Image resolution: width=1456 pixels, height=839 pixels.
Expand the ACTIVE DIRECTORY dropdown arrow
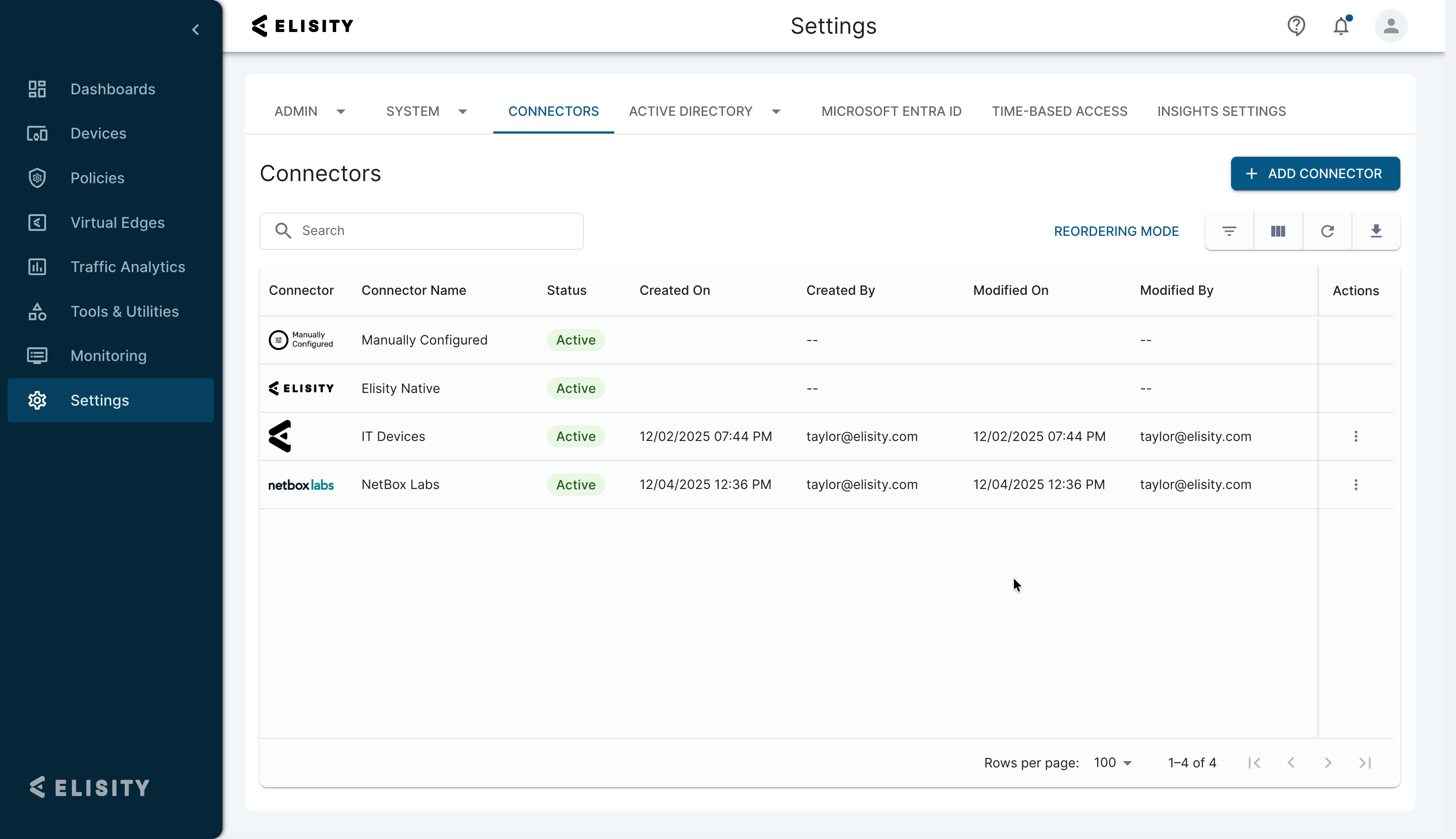coord(776,112)
